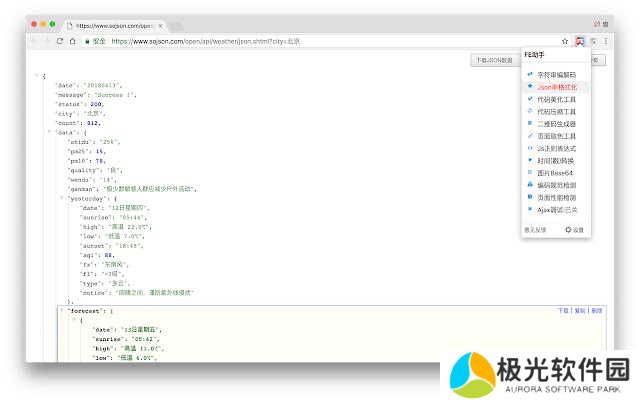
Task: Open the 页面取色工具 color picker tool
Action: [x=558, y=135]
